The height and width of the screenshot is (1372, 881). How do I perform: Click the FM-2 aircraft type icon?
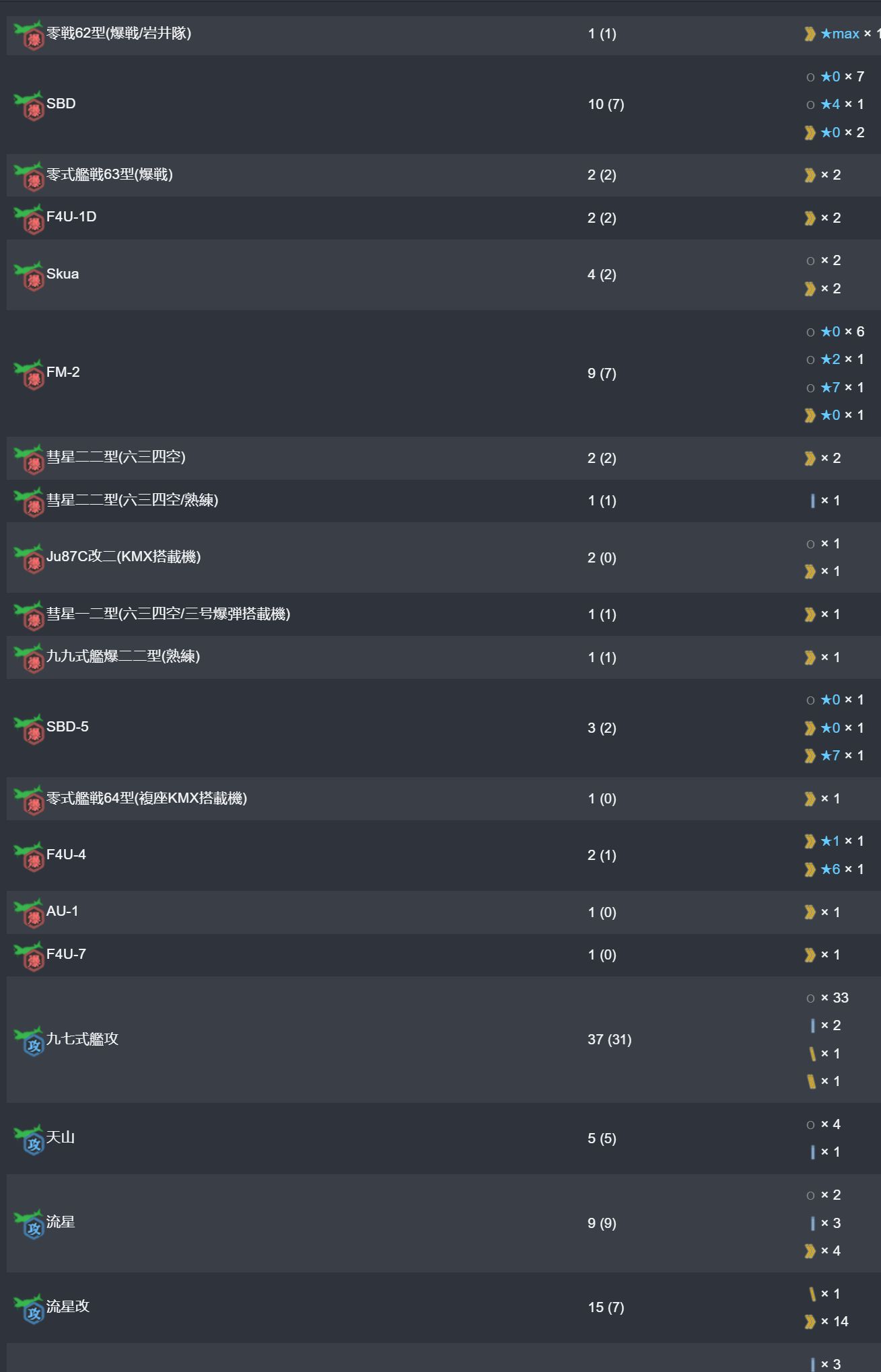tap(29, 373)
